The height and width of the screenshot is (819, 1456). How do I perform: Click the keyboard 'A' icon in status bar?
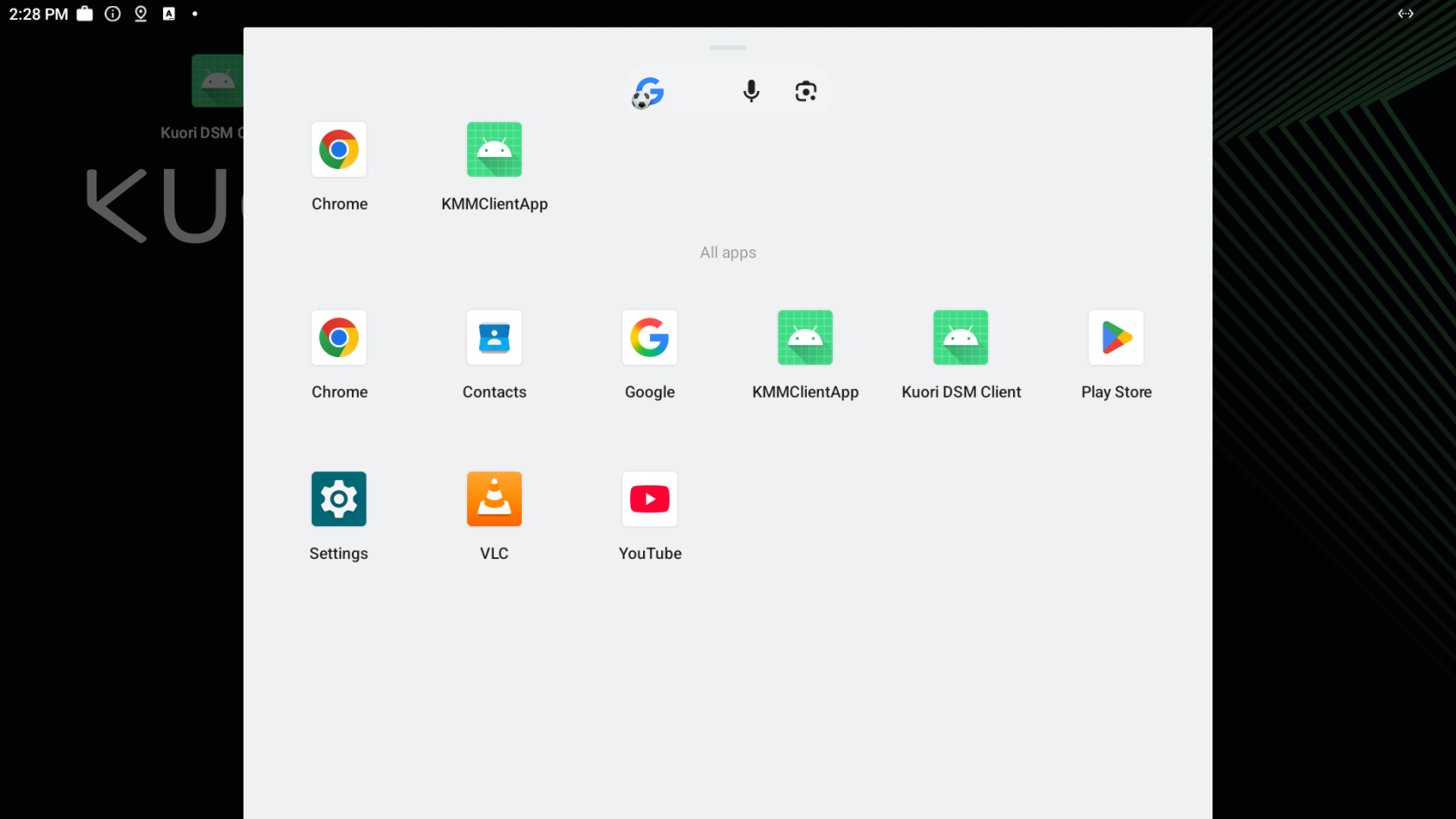[x=169, y=14]
